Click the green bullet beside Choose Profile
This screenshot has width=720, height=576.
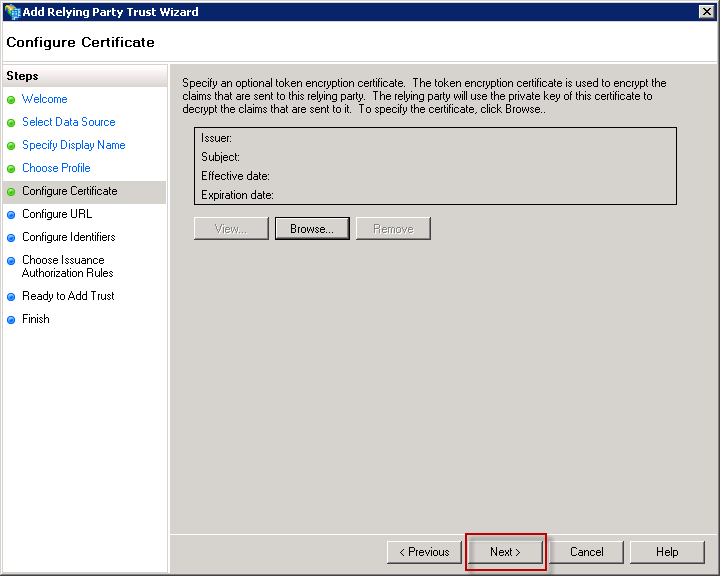pyautogui.click(x=11, y=169)
